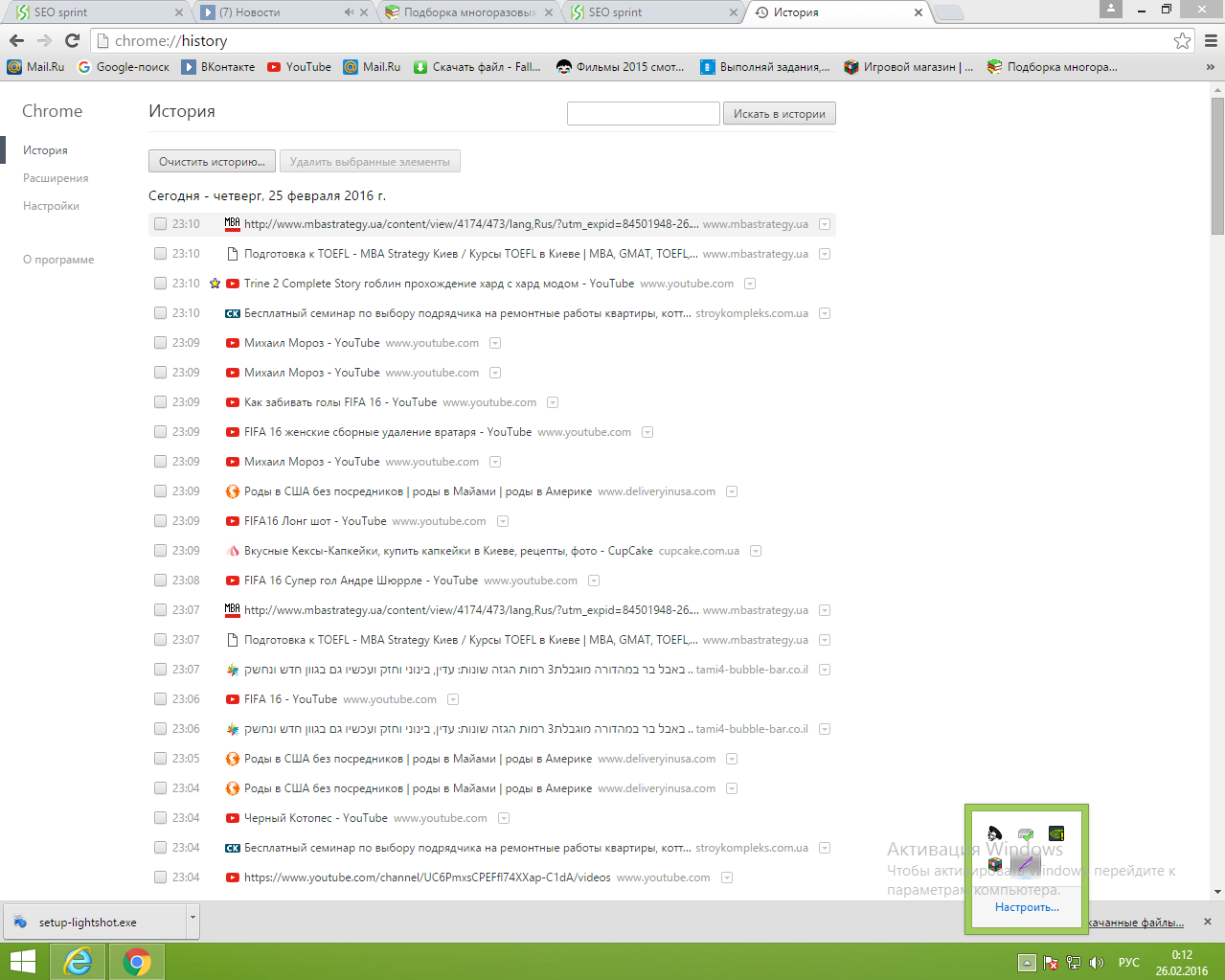The image size is (1225, 980).
Task: Click the Очистить историю button
Action: pyautogui.click(x=212, y=161)
